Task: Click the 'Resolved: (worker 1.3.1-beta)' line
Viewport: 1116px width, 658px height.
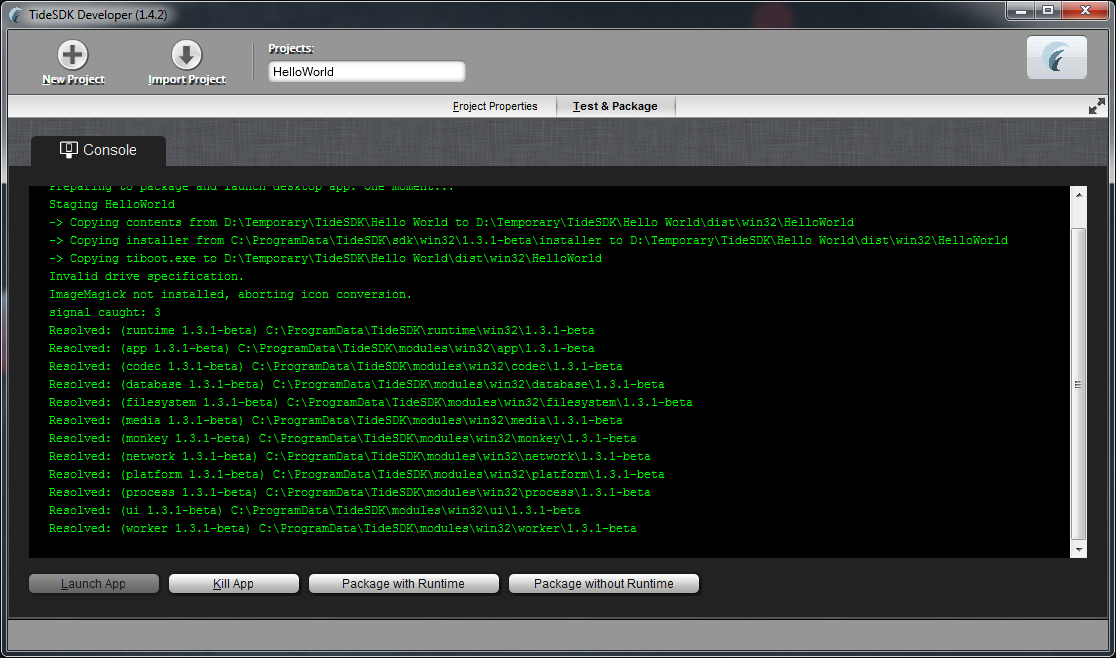Action: (x=342, y=529)
